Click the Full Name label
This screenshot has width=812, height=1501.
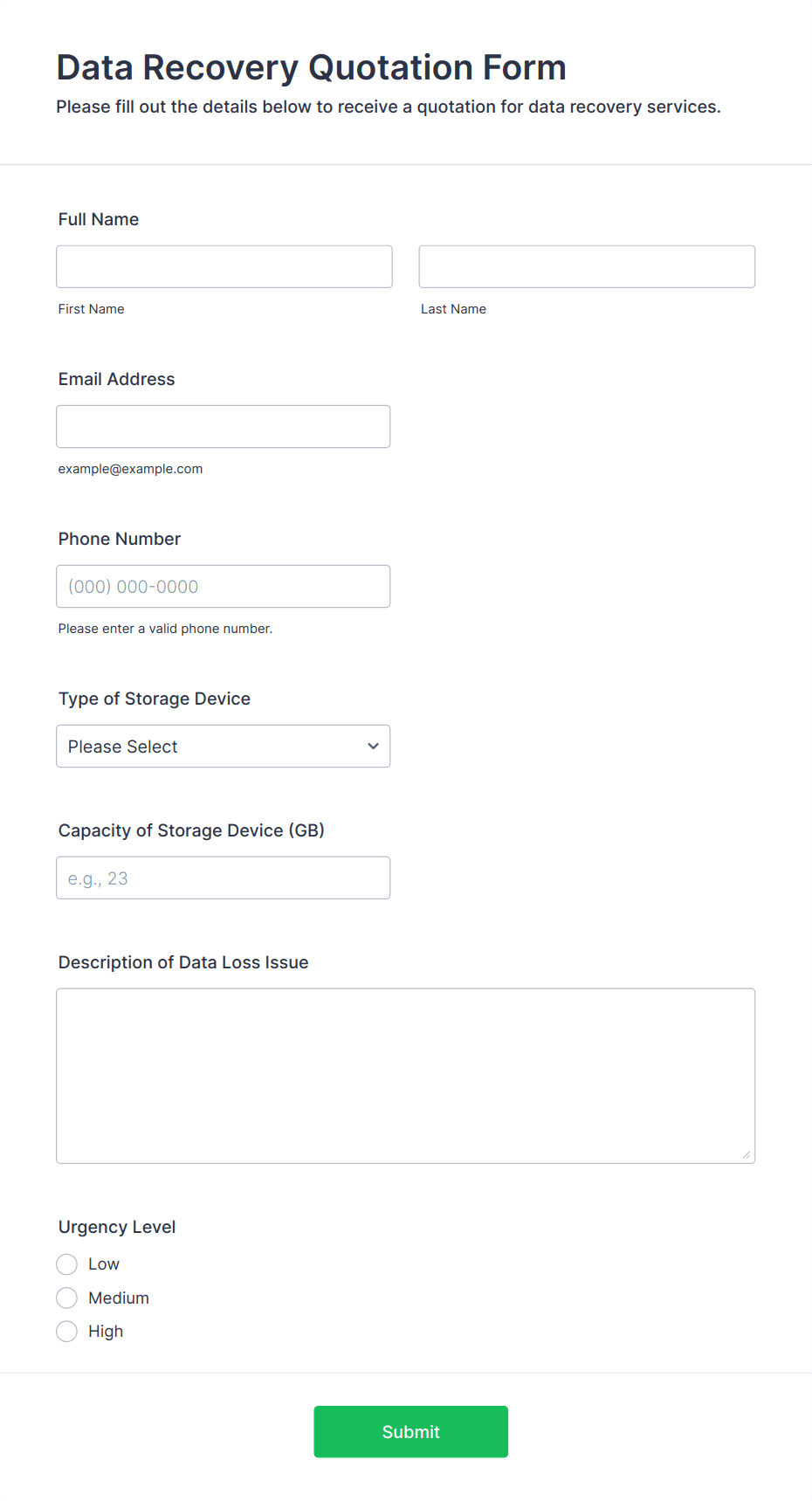coord(99,219)
